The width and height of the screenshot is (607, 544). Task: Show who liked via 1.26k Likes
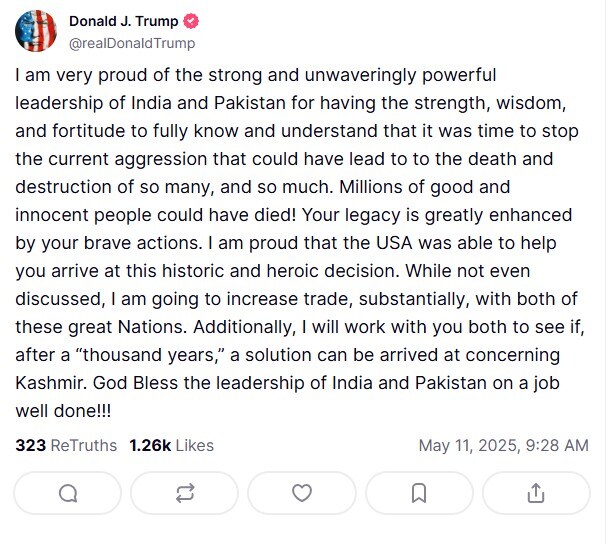pos(171,445)
